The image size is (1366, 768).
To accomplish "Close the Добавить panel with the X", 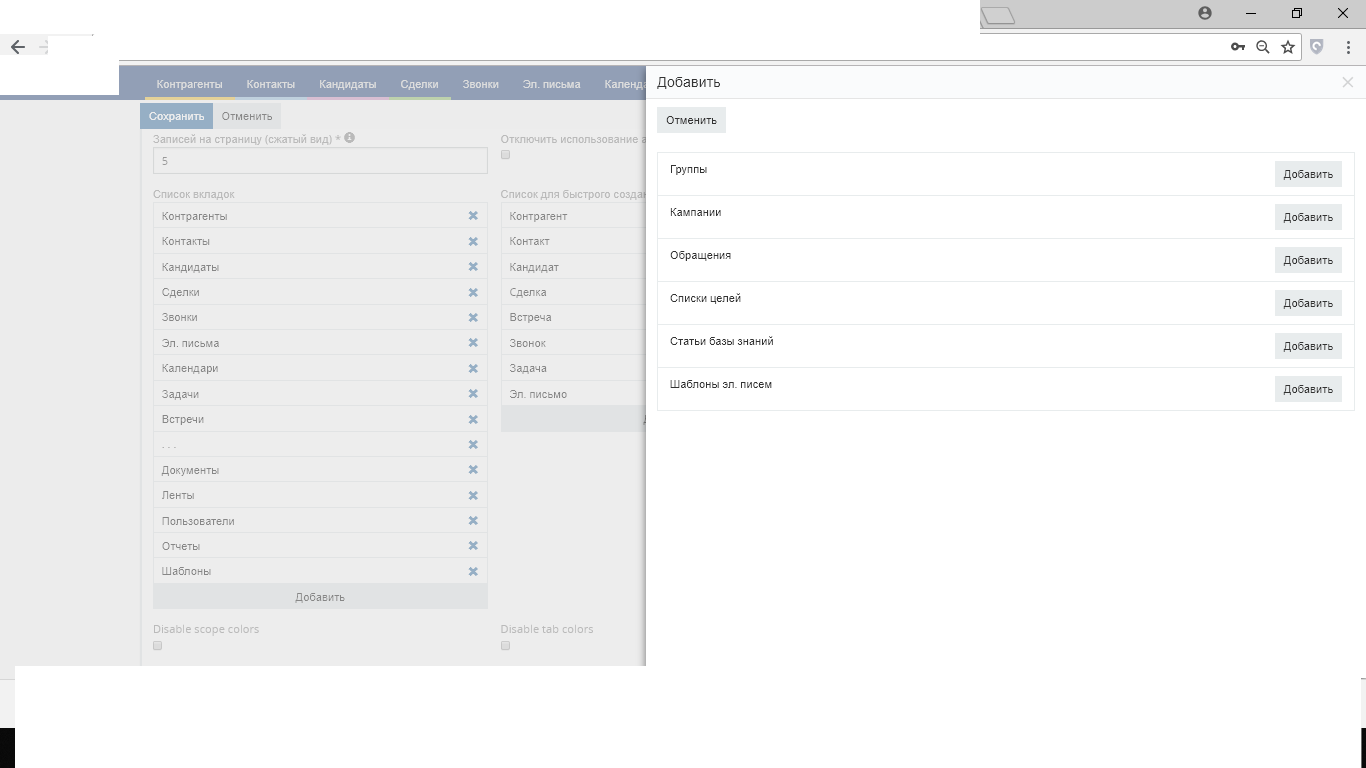I will (x=1347, y=83).
